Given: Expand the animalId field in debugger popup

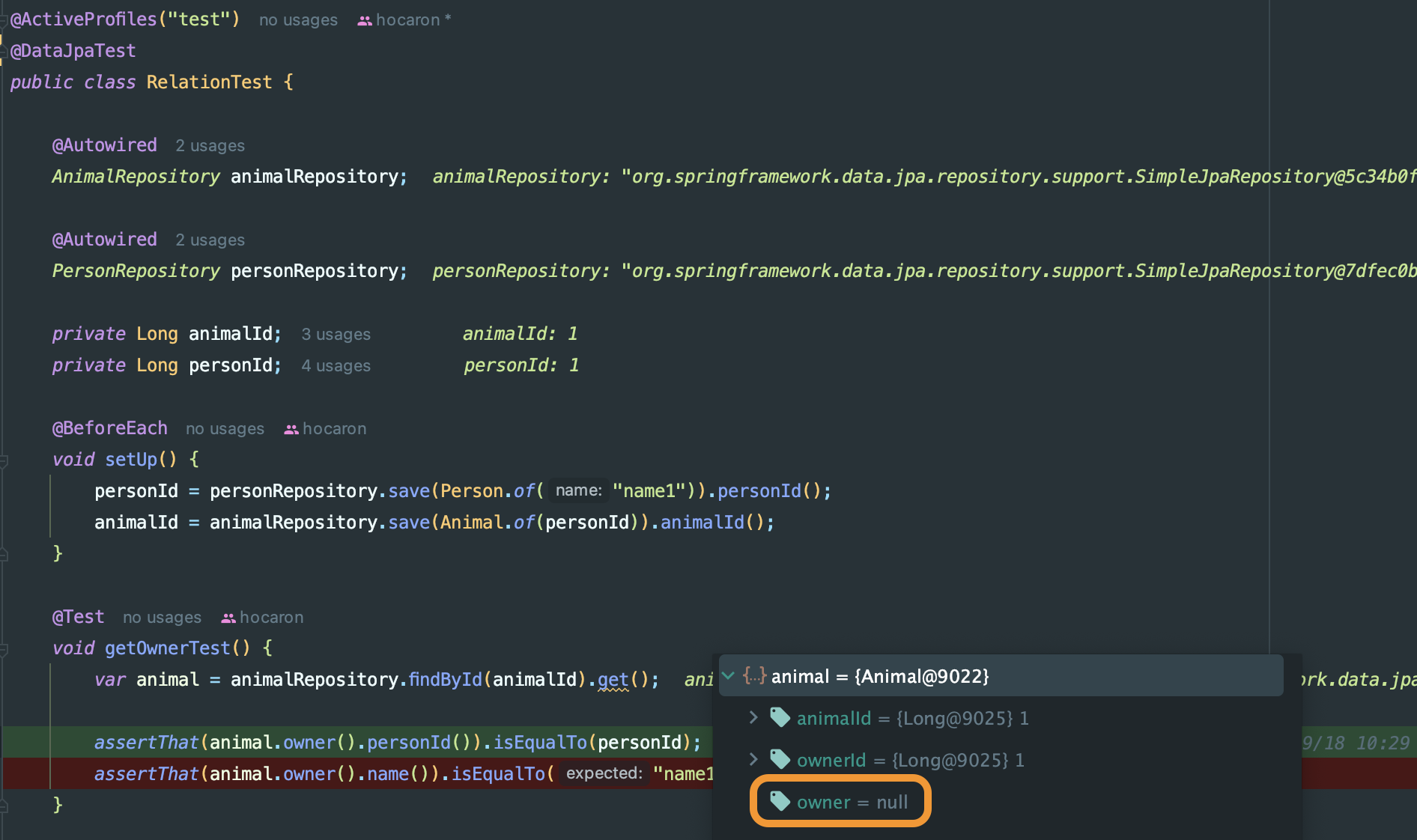Looking at the screenshot, I should 753,718.
